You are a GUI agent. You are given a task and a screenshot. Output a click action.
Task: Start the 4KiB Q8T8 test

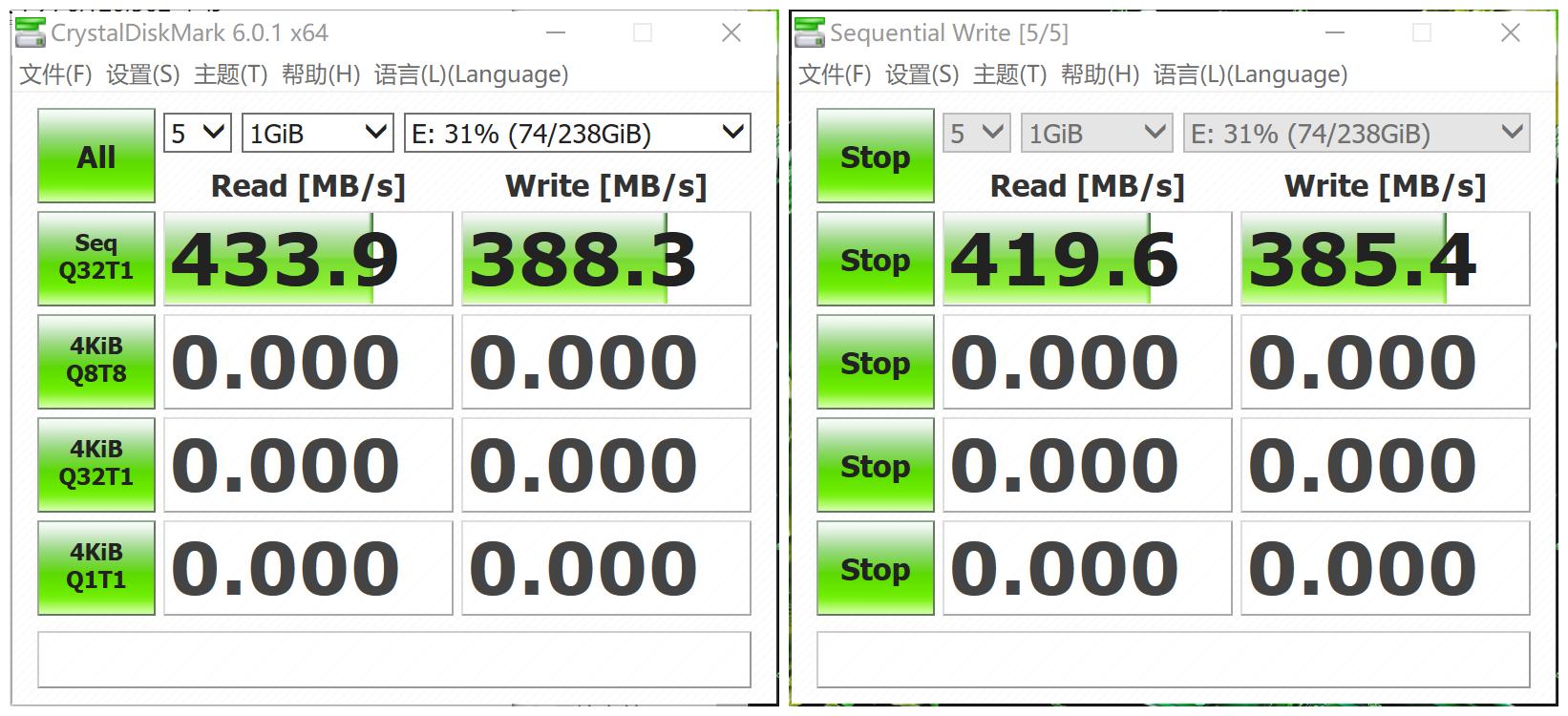point(96,362)
